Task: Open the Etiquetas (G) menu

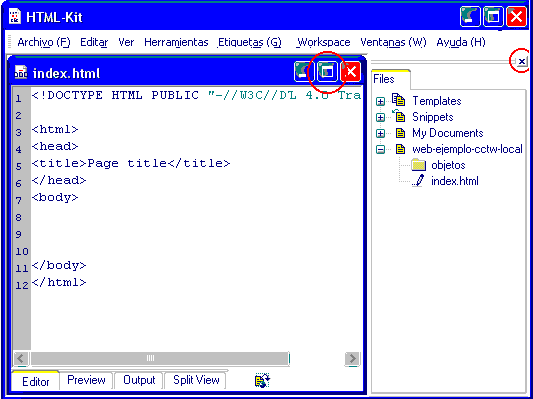Action: pyautogui.click(x=250, y=42)
